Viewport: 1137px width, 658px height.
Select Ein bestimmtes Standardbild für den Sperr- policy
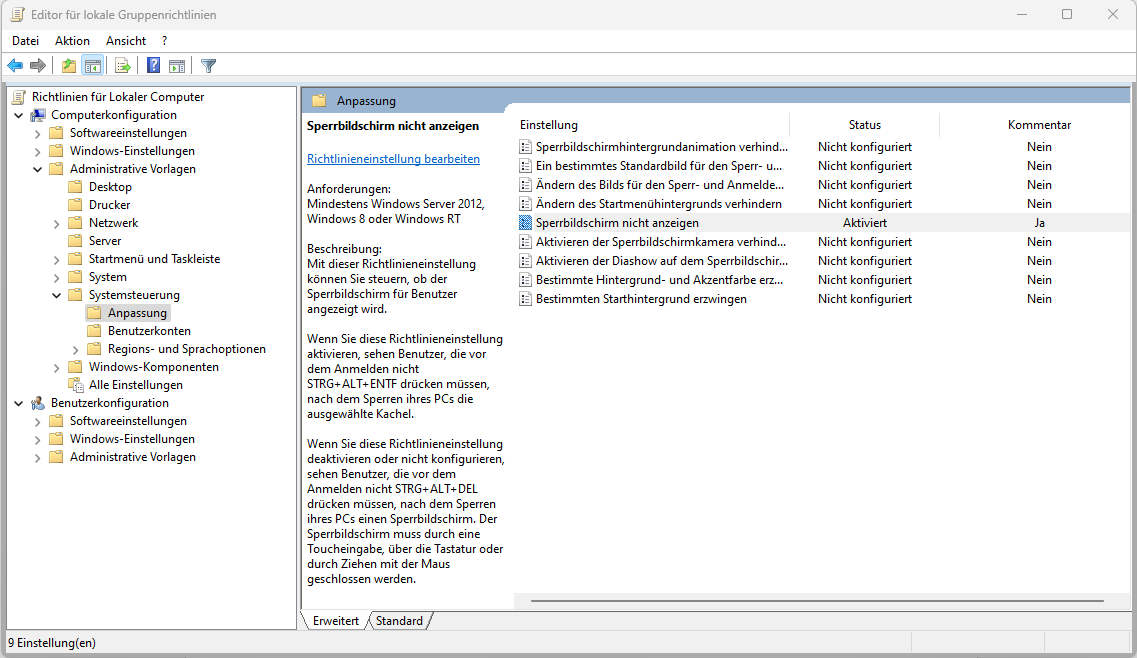pos(658,165)
